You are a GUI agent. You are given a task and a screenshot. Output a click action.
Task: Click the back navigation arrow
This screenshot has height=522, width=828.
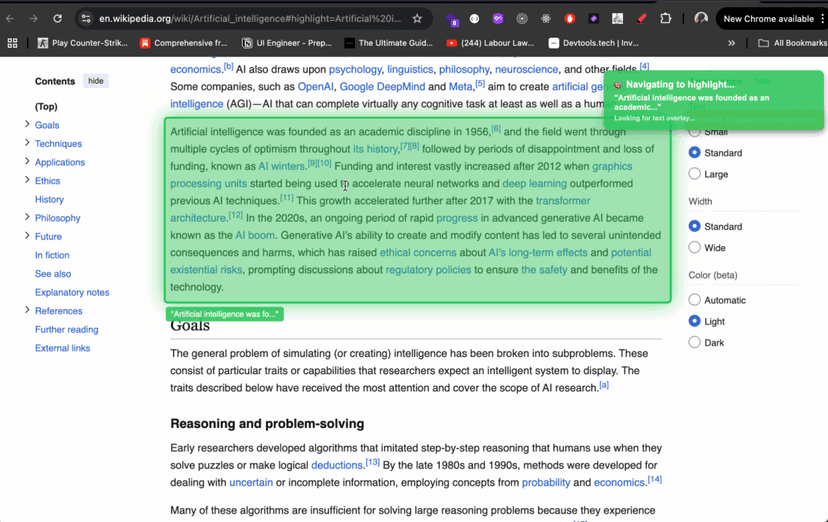(x=11, y=18)
